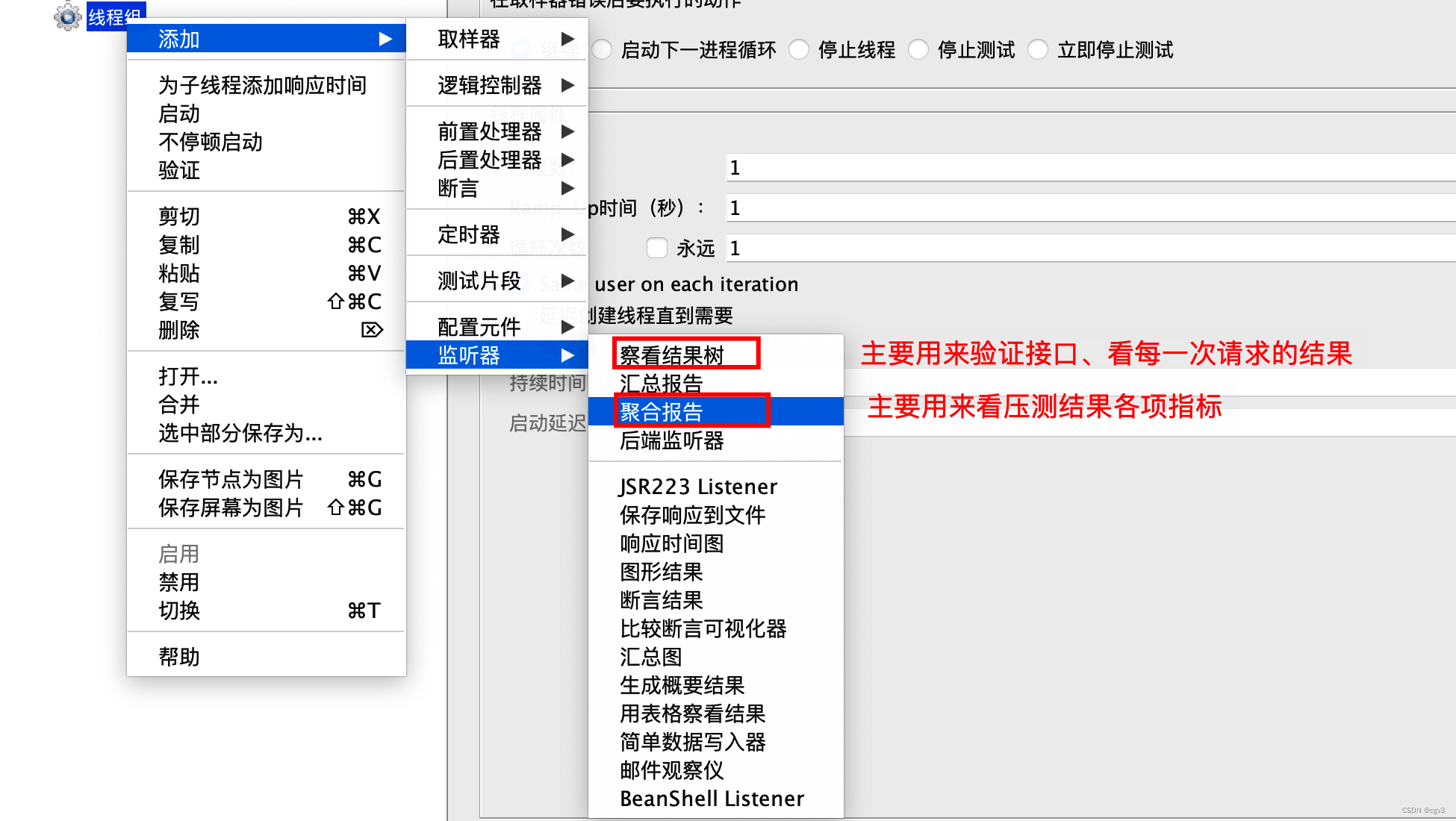The height and width of the screenshot is (821, 1456).
Task: Click the Ramp-Up time input field
Action: point(1090,207)
